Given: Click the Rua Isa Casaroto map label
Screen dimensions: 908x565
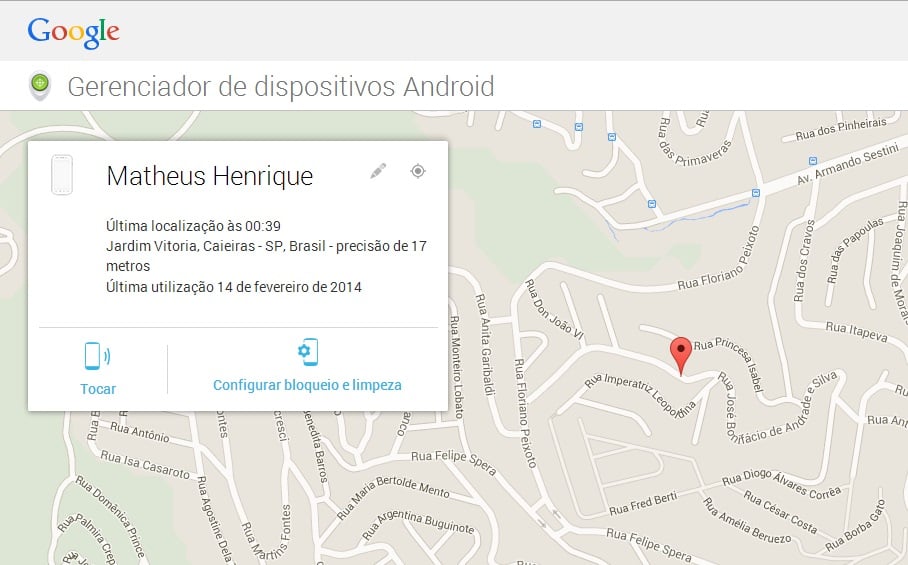Looking at the screenshot, I should point(145,465).
